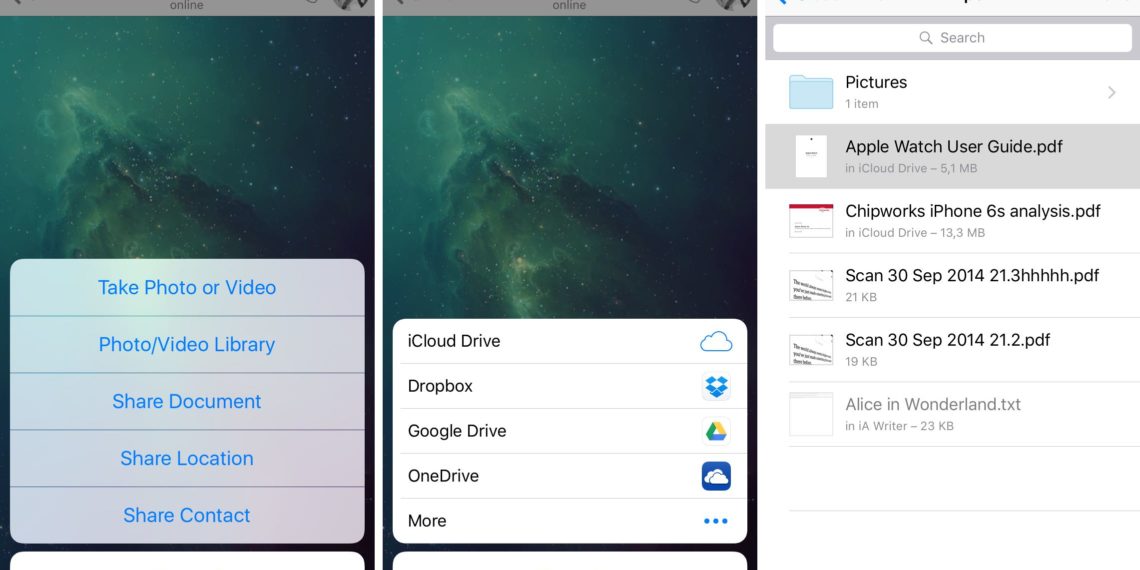This screenshot has height=570, width=1140.
Task: Choose Google Drive from the list
Action: (569, 431)
